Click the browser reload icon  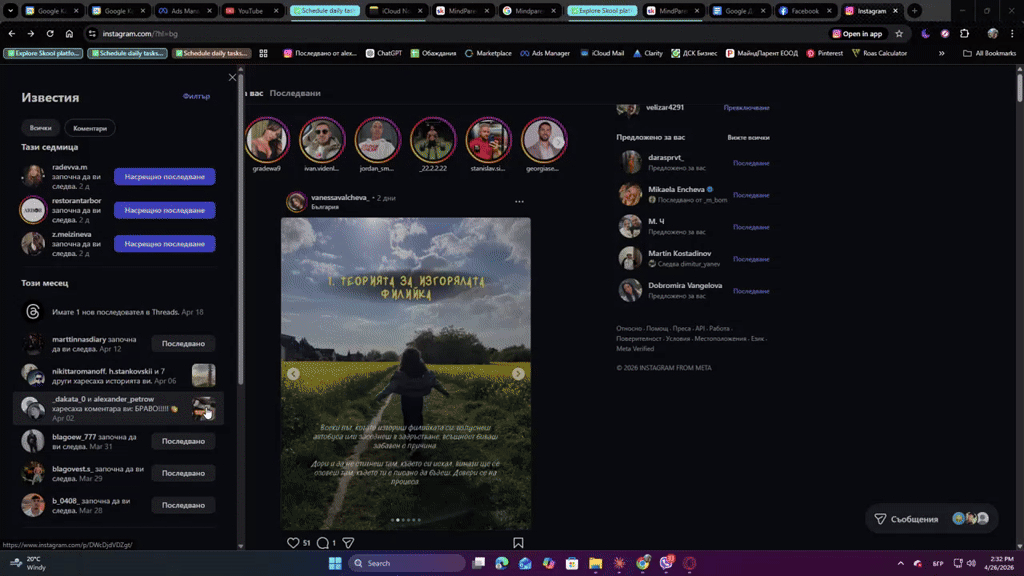pyautogui.click(x=50, y=33)
